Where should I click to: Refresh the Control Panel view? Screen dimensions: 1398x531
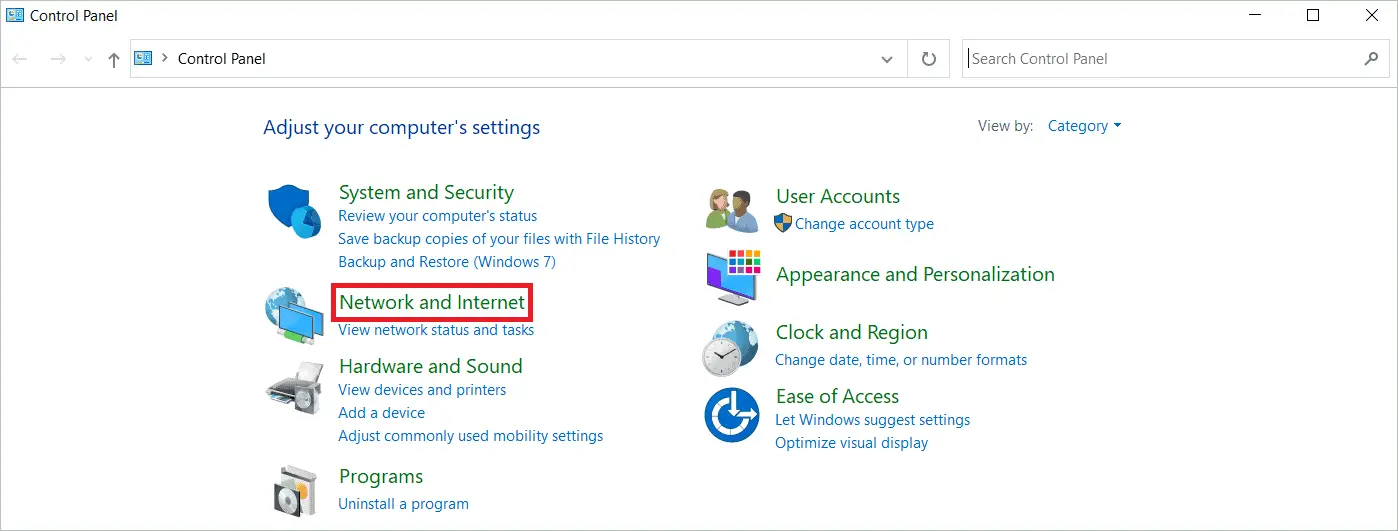tap(929, 59)
